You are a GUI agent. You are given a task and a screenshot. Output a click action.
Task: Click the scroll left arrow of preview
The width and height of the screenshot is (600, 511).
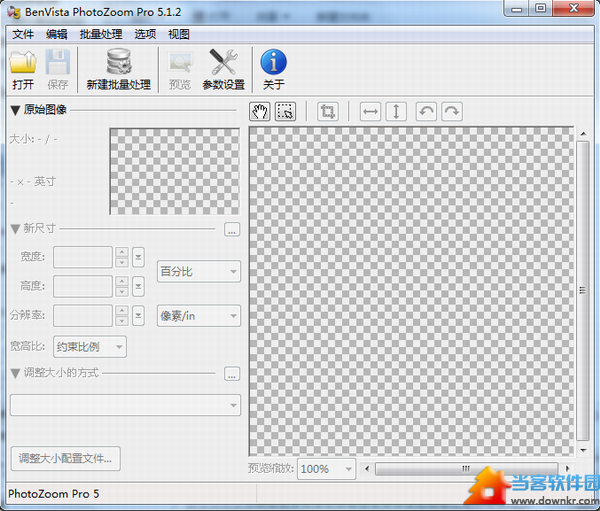coord(367,469)
